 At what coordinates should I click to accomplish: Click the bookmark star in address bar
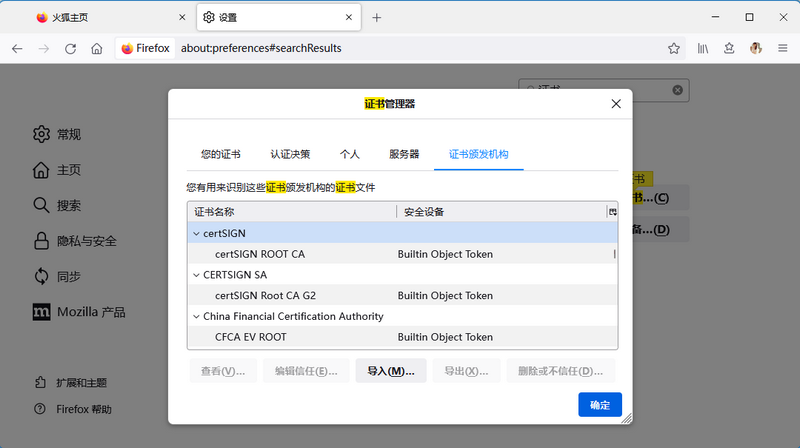pyautogui.click(x=675, y=48)
